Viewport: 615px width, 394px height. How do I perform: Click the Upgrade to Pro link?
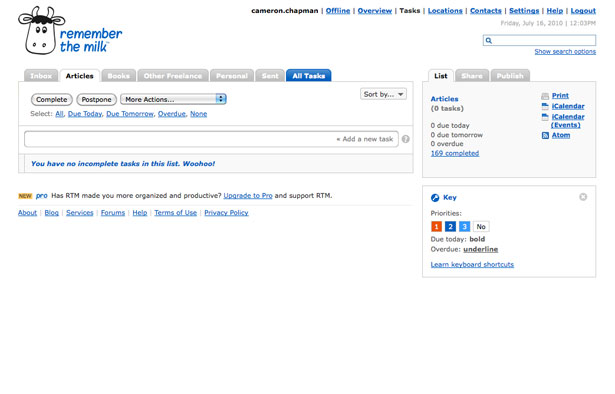tap(247, 196)
